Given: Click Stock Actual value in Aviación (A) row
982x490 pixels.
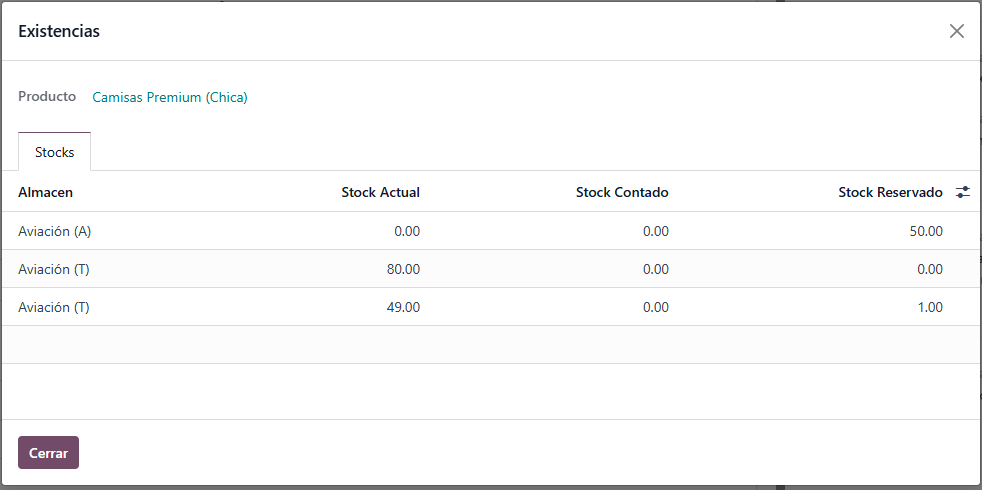Looking at the screenshot, I should 407,231.
